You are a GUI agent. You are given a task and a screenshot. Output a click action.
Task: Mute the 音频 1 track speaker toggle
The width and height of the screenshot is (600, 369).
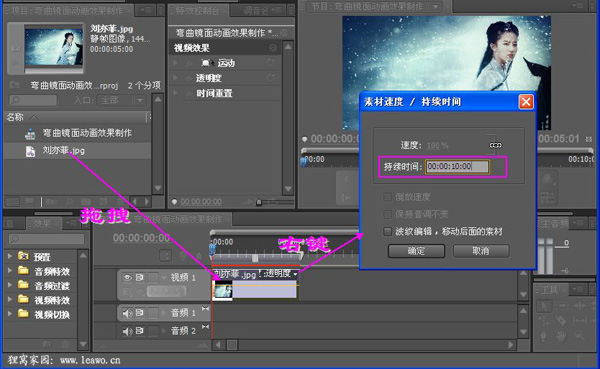pos(127,313)
